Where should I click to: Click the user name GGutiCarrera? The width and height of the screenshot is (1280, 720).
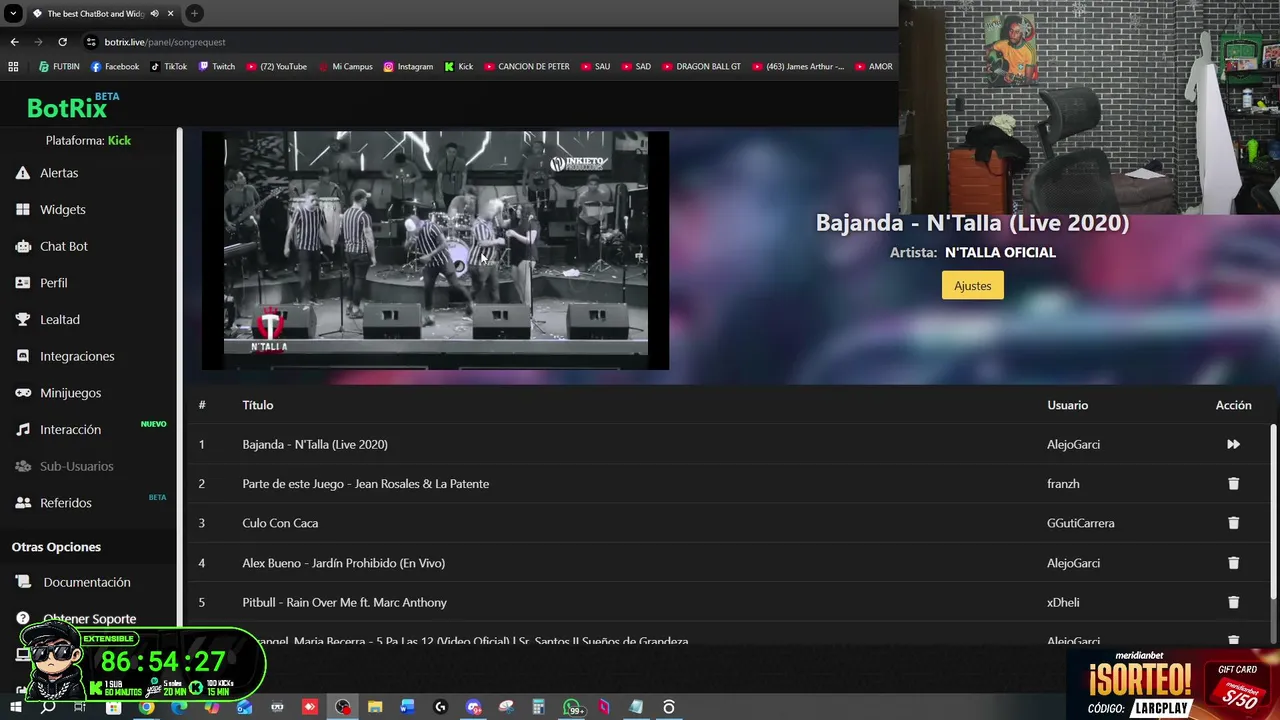pyautogui.click(x=1080, y=523)
